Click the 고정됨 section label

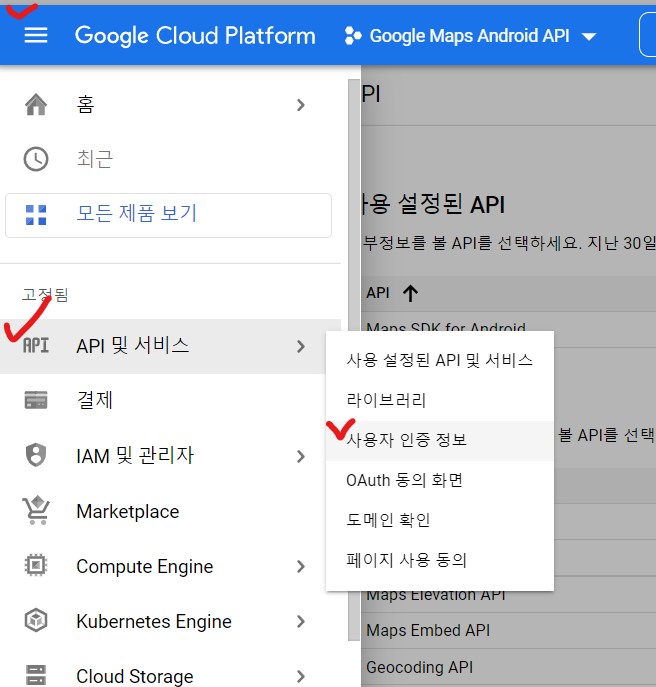click(45, 294)
